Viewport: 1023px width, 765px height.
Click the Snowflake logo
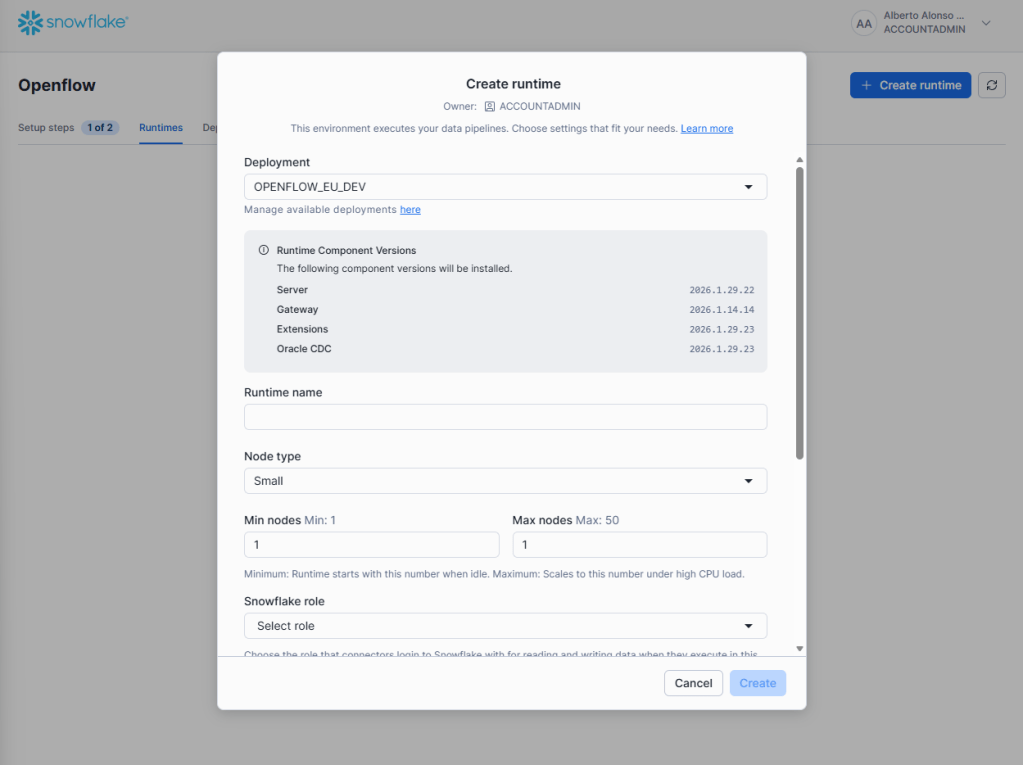73,23
